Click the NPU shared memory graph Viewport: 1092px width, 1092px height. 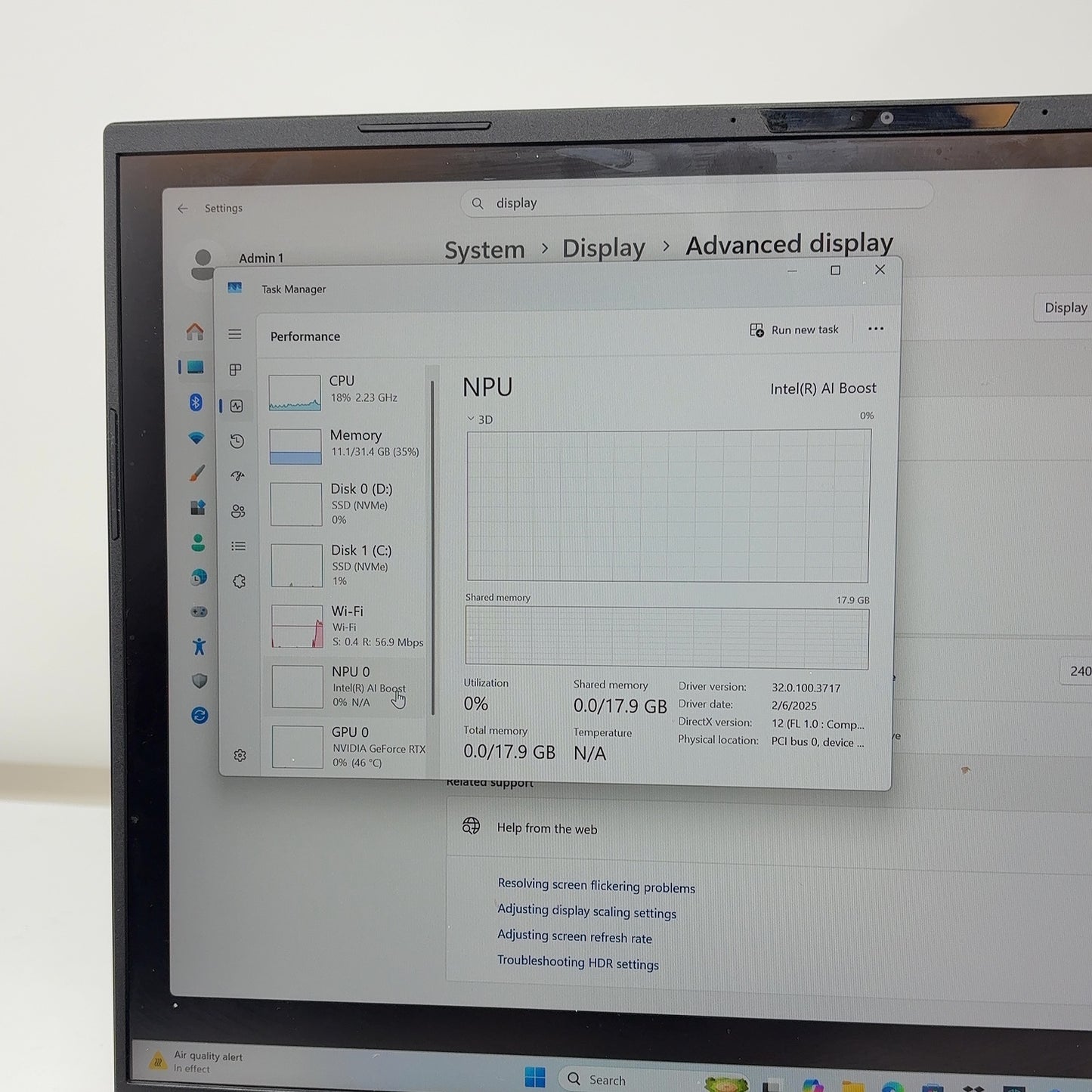[667, 637]
